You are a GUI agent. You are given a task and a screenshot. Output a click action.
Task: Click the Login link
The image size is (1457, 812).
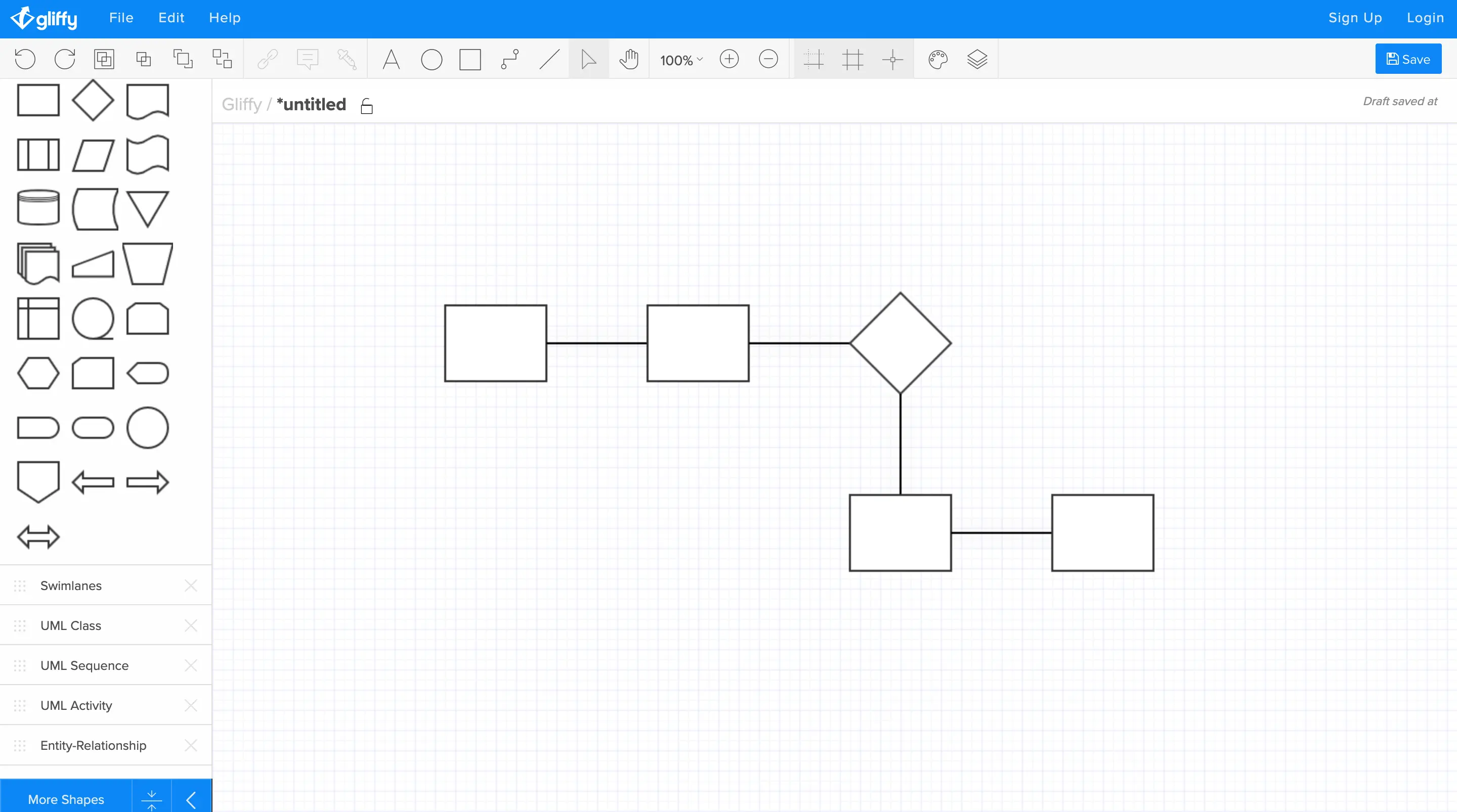1425,18
